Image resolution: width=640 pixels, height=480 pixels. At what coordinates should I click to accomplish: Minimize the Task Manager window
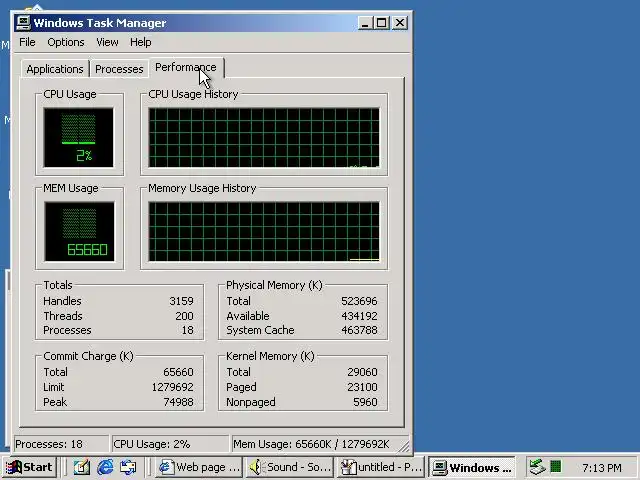pyautogui.click(x=365, y=22)
